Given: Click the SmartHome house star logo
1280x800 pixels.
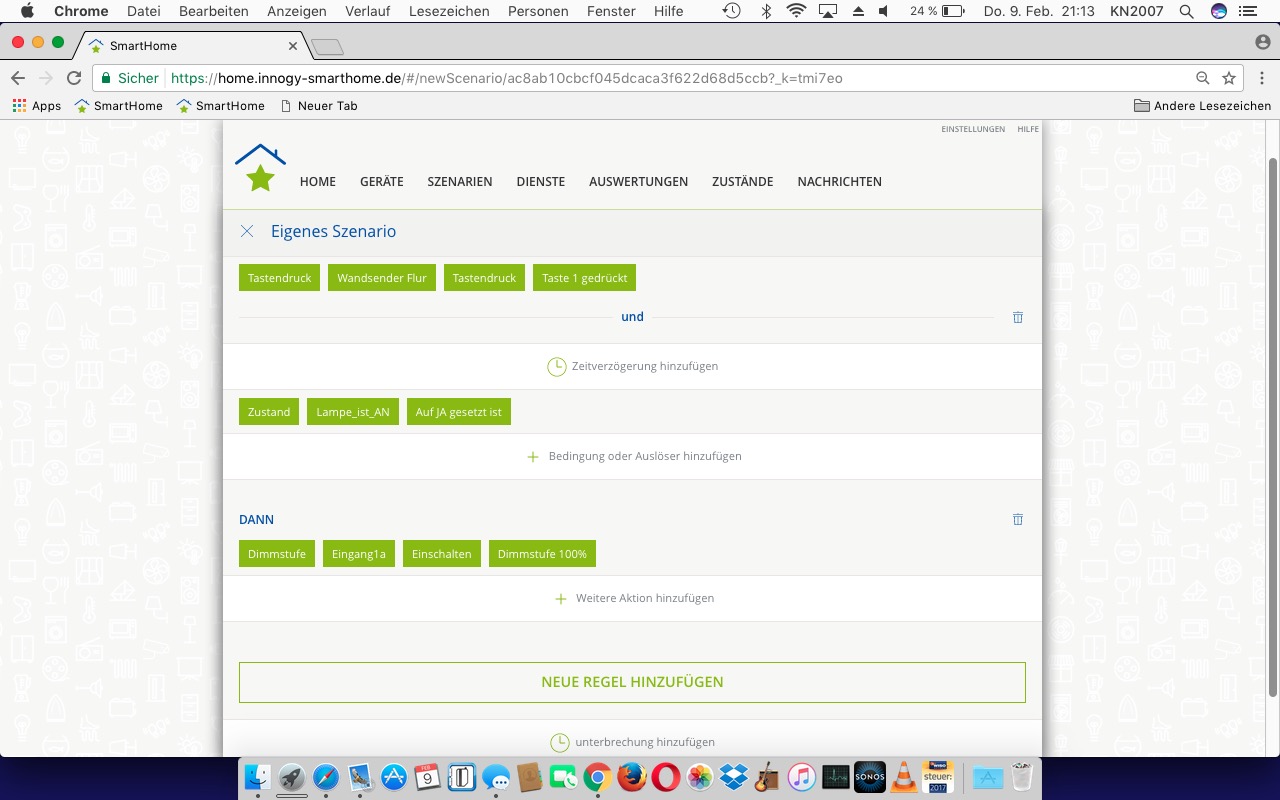Looking at the screenshot, I should [260, 168].
